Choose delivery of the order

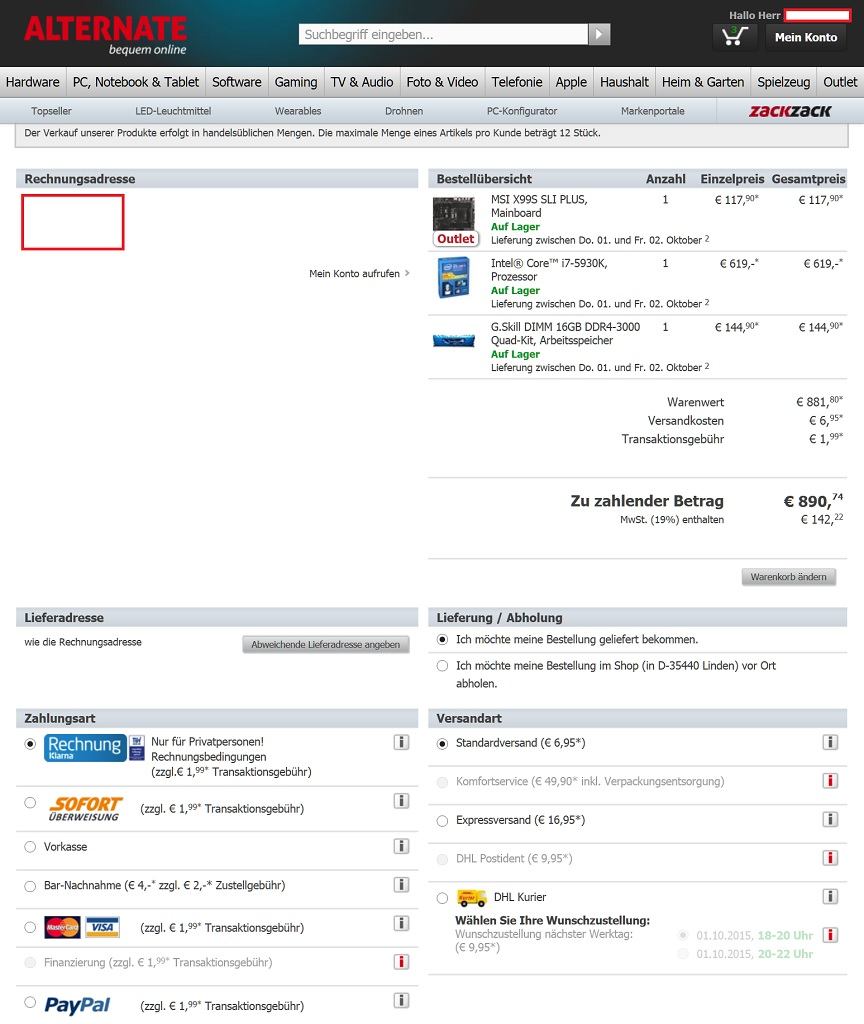coord(442,639)
